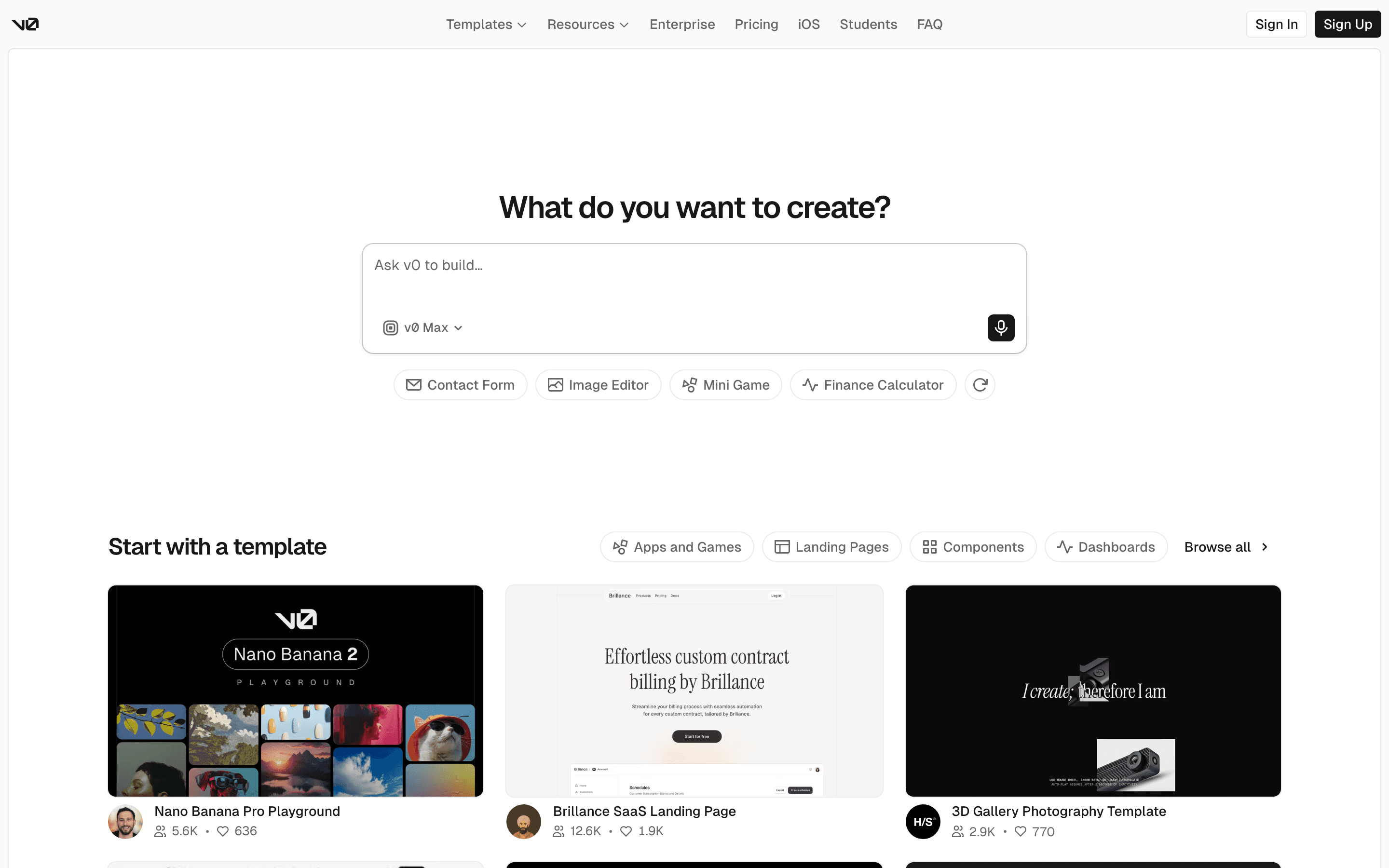Select the Finance Calculator suggestion chip
This screenshot has height=868, width=1389.
872,385
